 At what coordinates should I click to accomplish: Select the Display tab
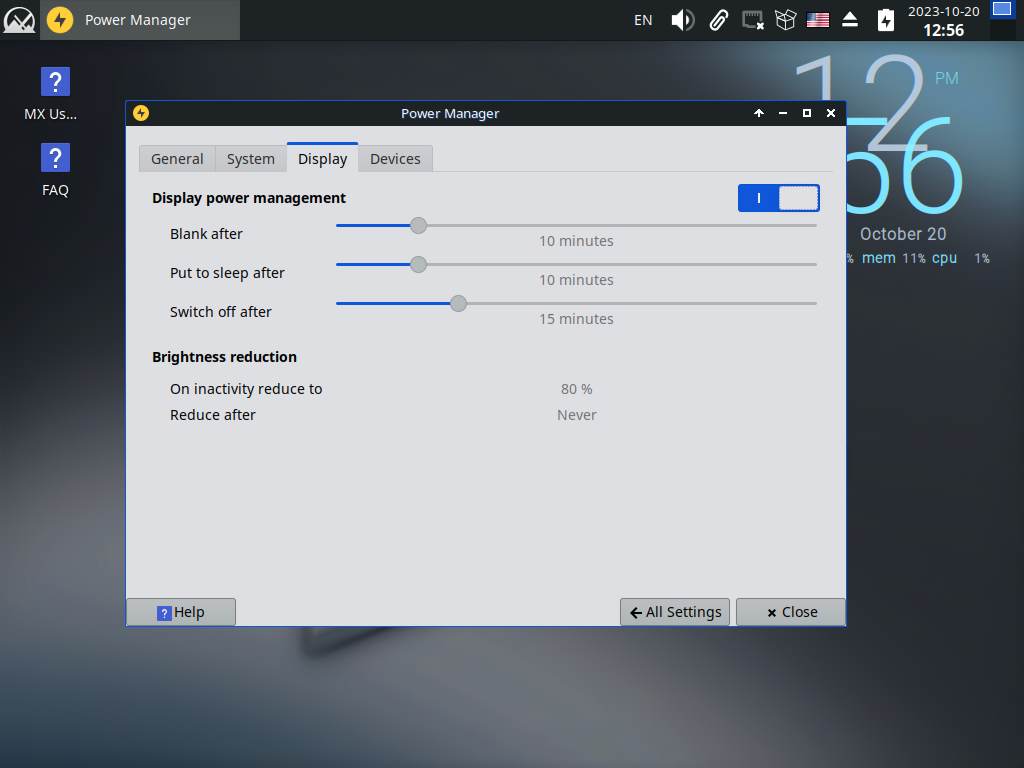click(x=323, y=158)
